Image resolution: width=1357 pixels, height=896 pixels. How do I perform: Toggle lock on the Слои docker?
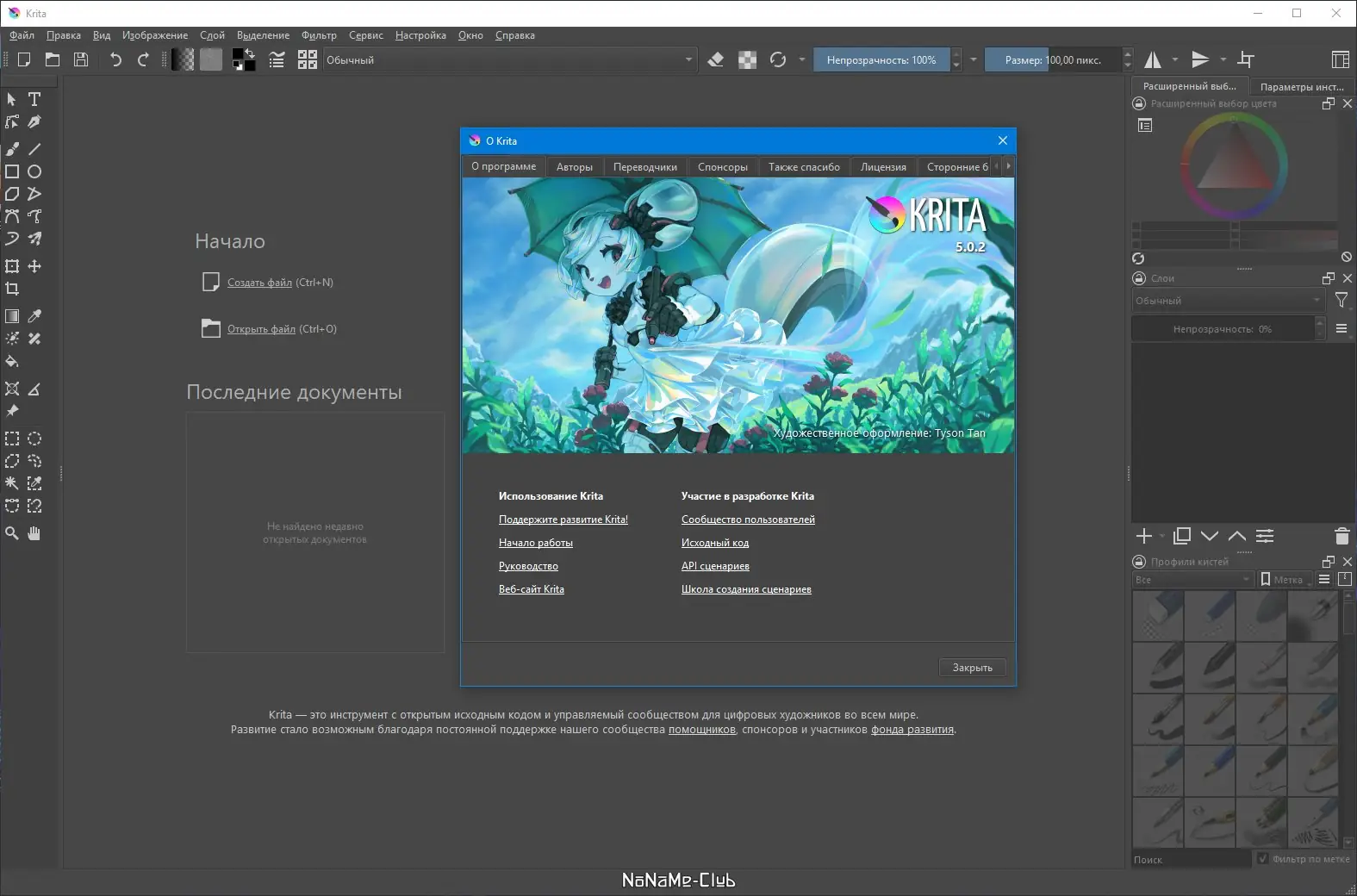click(1138, 277)
